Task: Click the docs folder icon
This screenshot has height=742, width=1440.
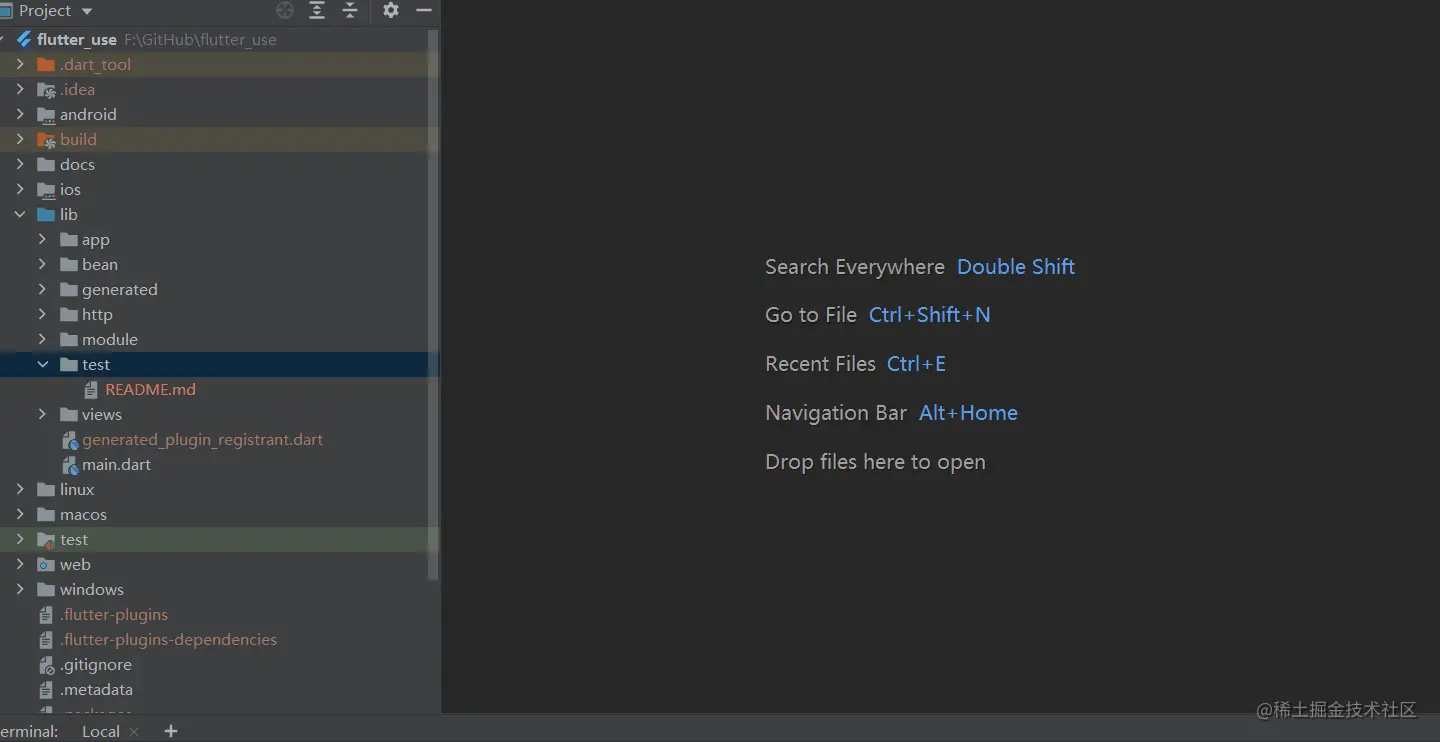Action: point(45,165)
